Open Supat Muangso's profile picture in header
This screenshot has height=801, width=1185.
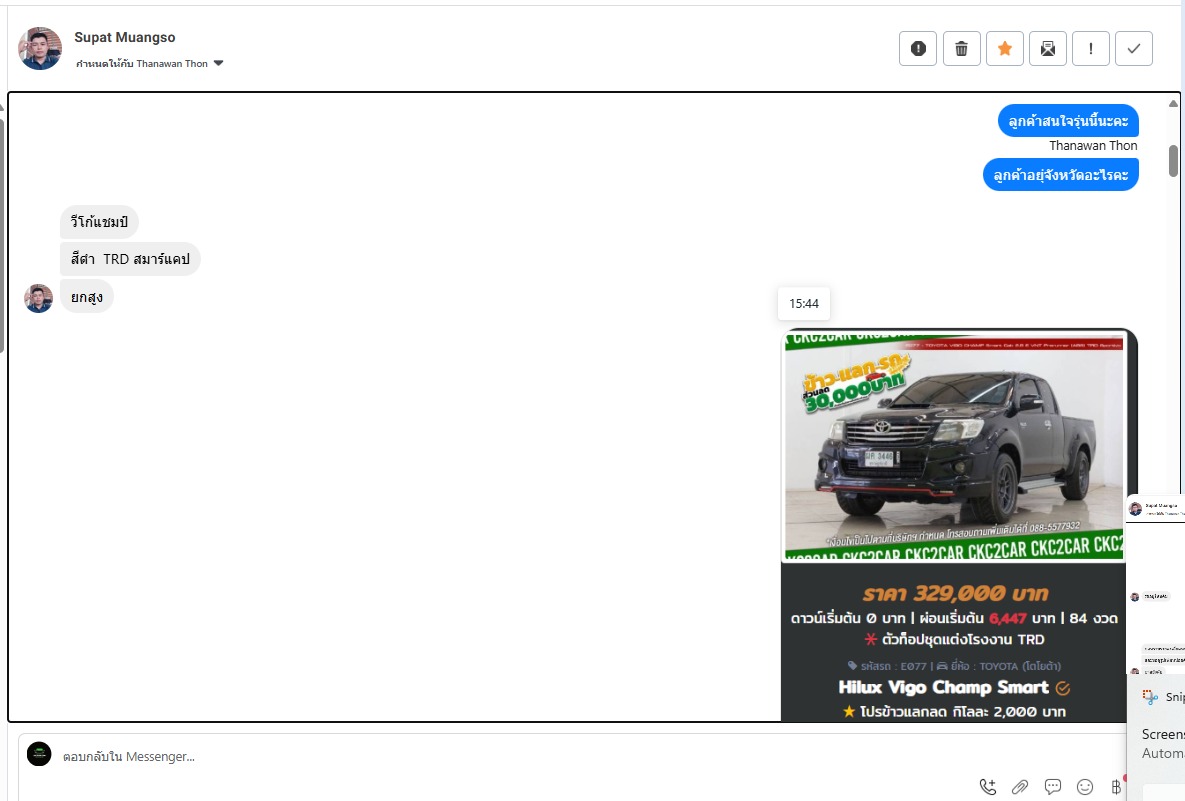pos(40,48)
